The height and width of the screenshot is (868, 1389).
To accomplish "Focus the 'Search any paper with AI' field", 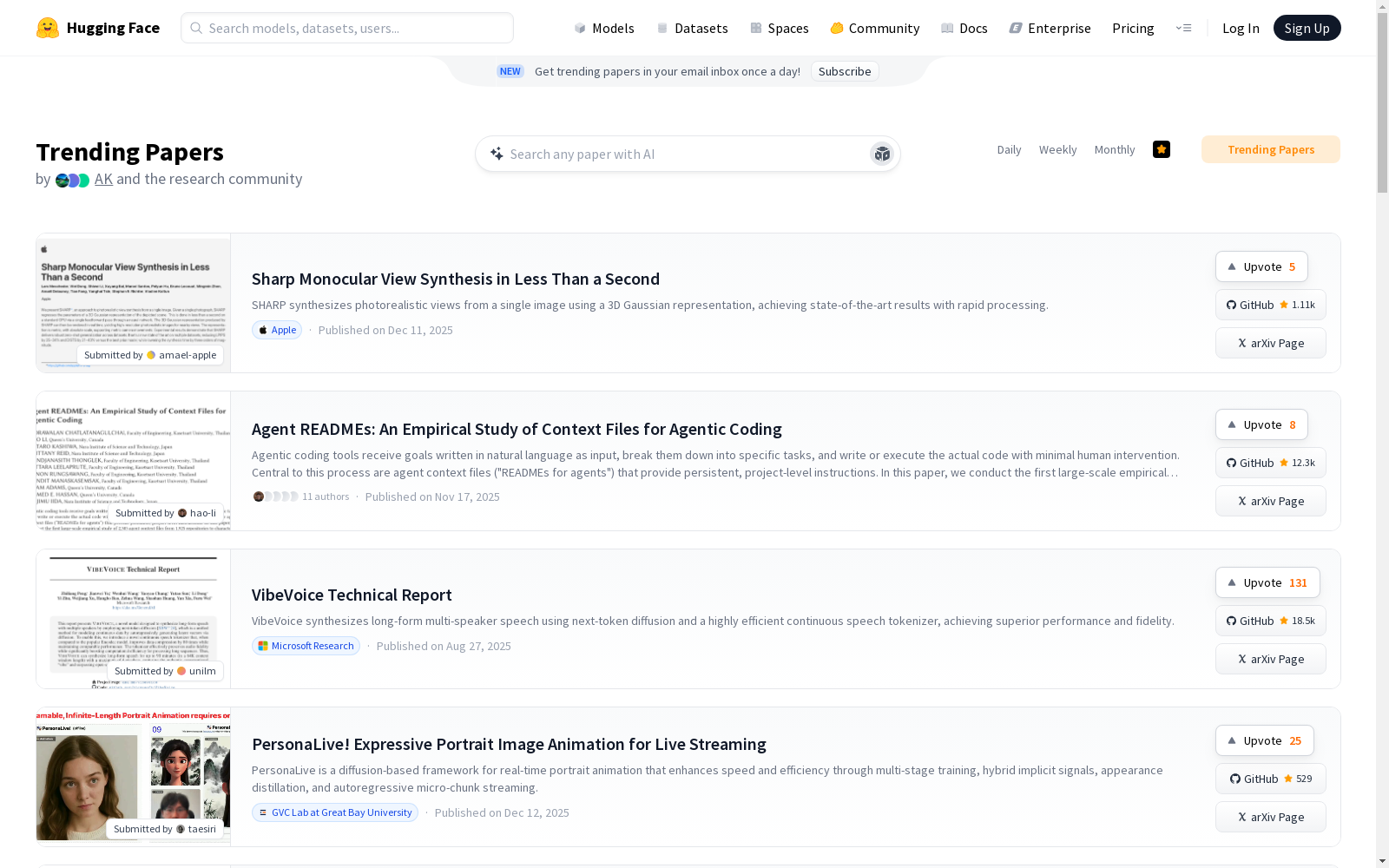I will (677, 154).
